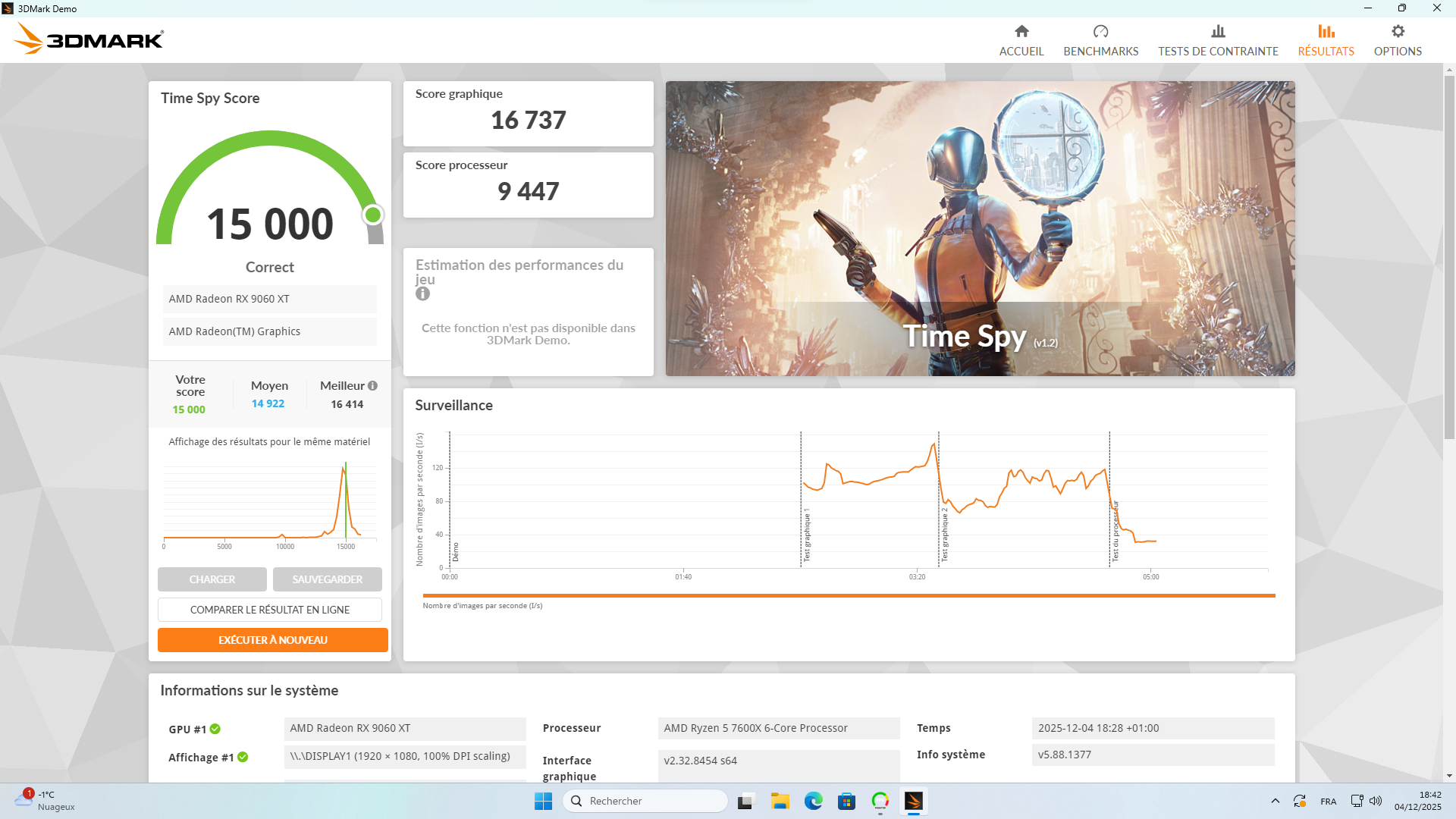Click the info icon under Estimation des performances

[422, 294]
